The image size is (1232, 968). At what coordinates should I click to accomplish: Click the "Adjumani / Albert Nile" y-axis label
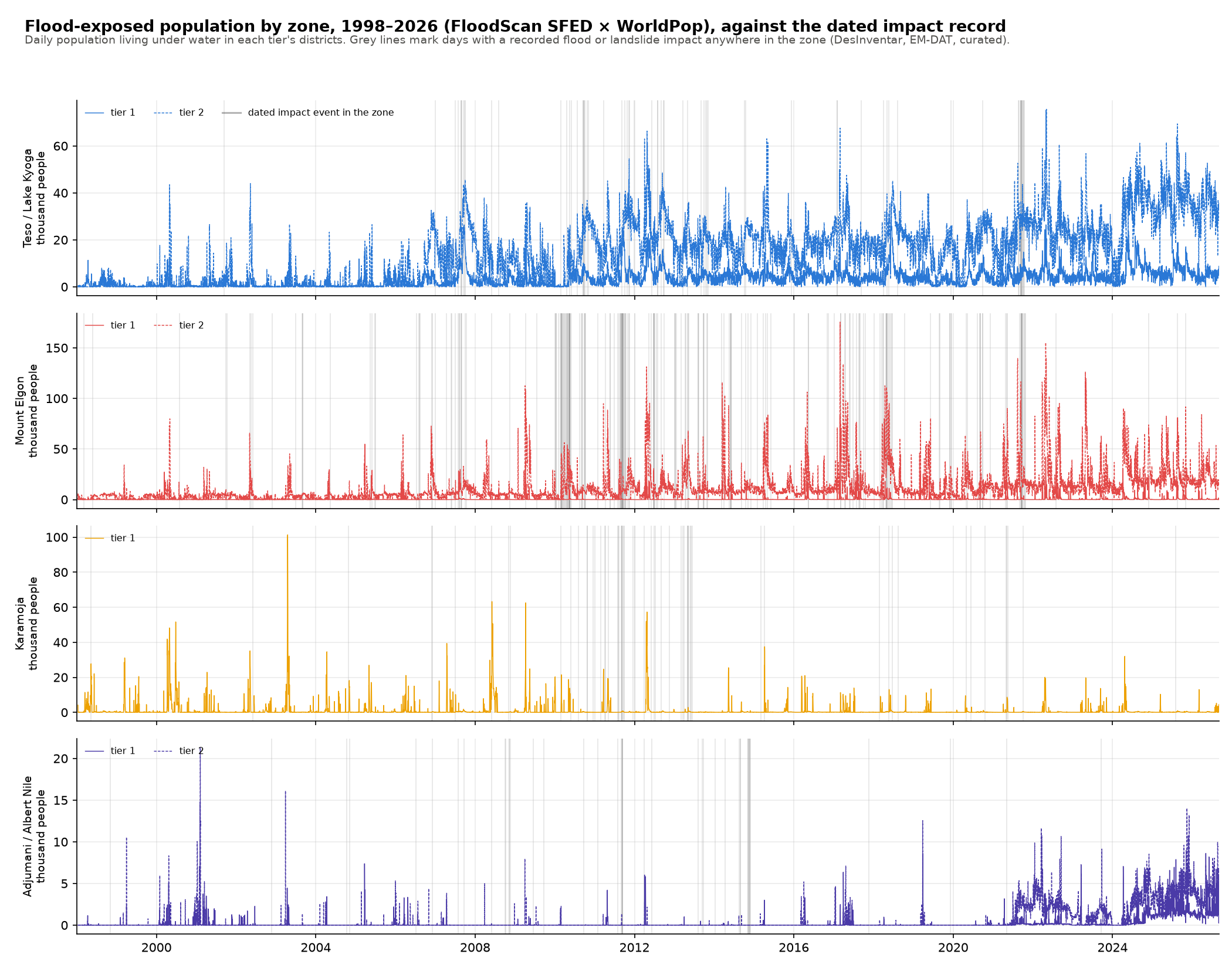(28, 837)
